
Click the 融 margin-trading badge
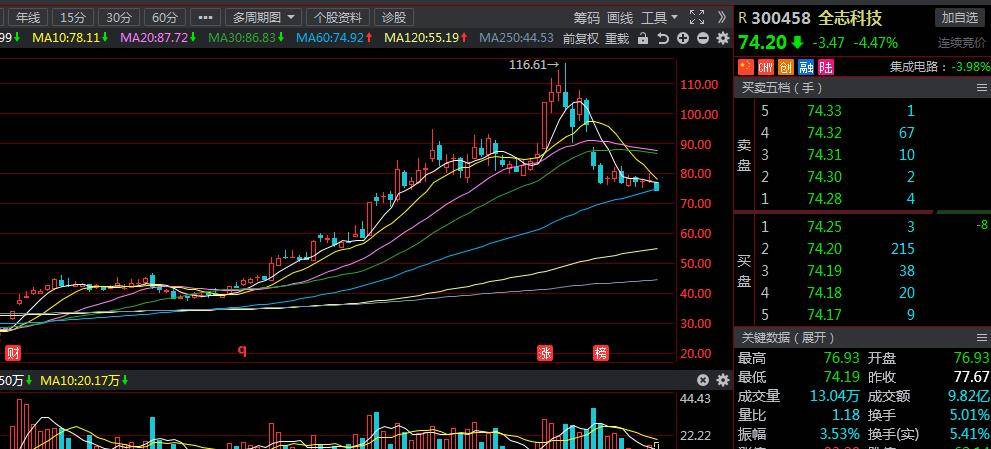point(806,66)
